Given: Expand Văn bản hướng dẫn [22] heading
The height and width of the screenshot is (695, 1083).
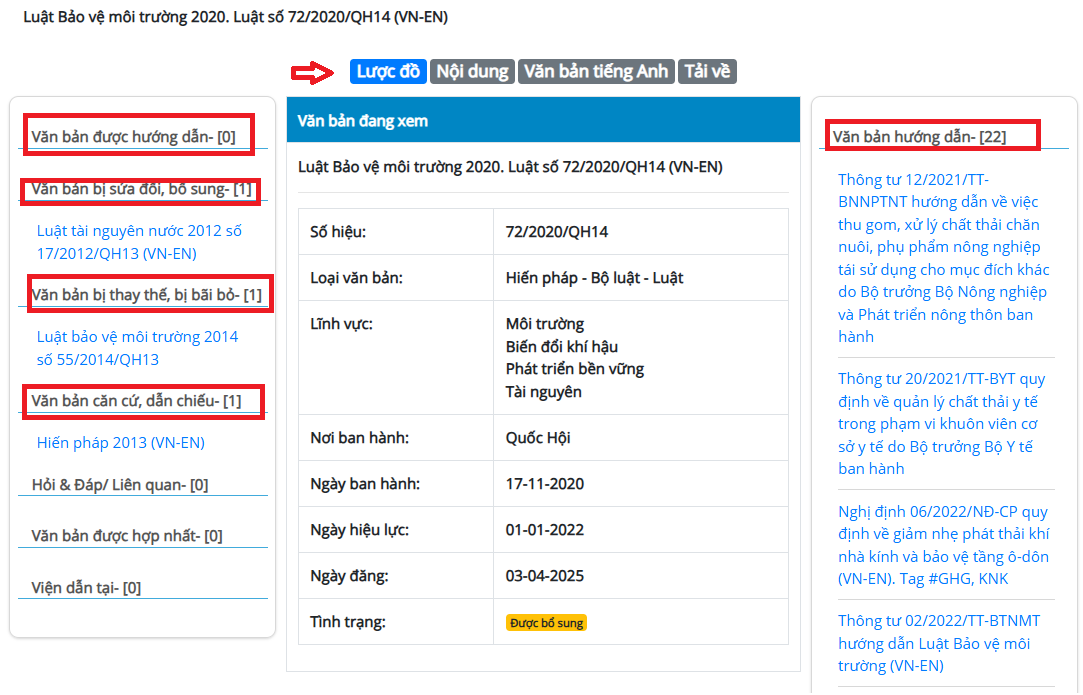Looking at the screenshot, I should click(919, 136).
